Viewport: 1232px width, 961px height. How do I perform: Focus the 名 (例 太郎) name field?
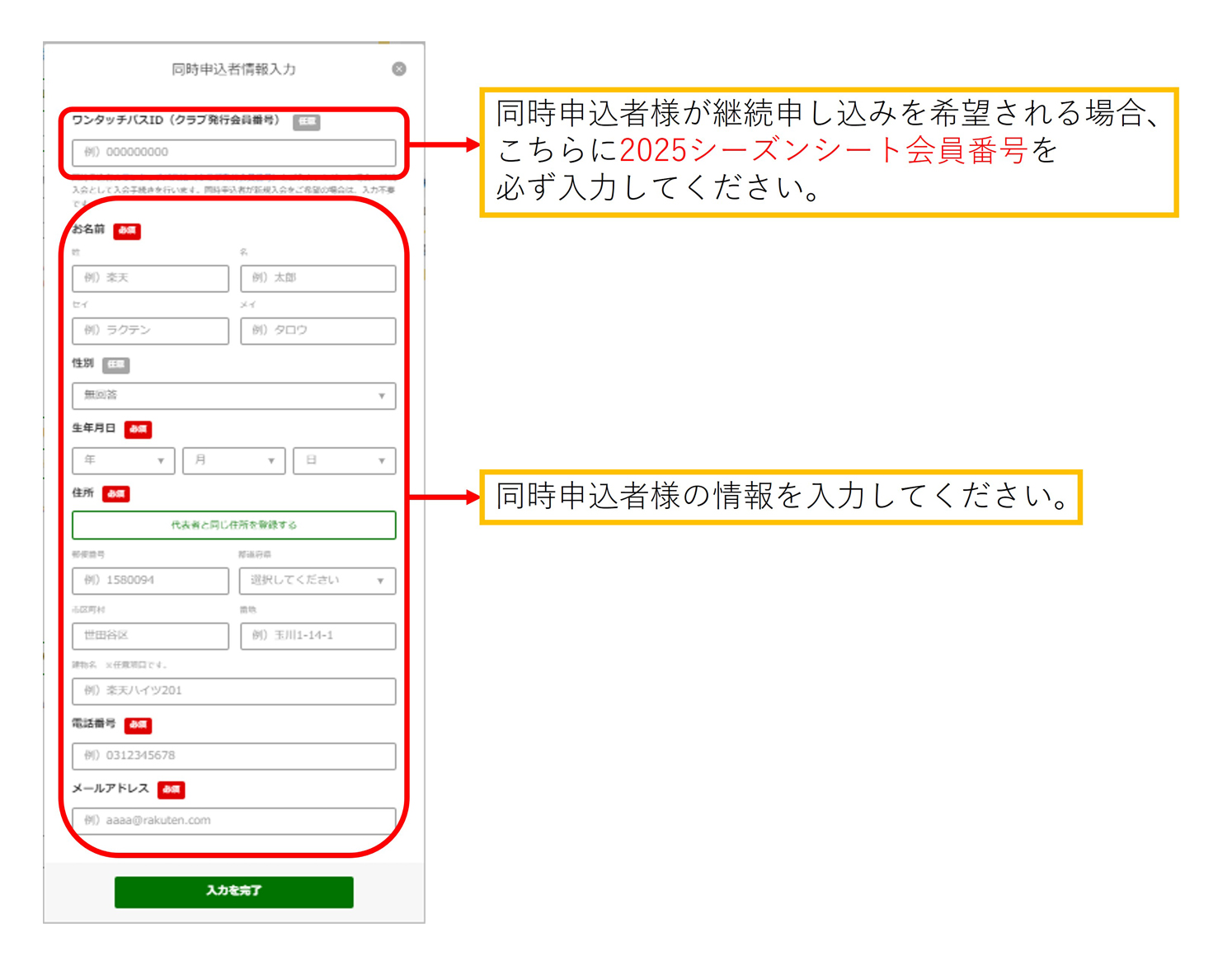(x=318, y=278)
